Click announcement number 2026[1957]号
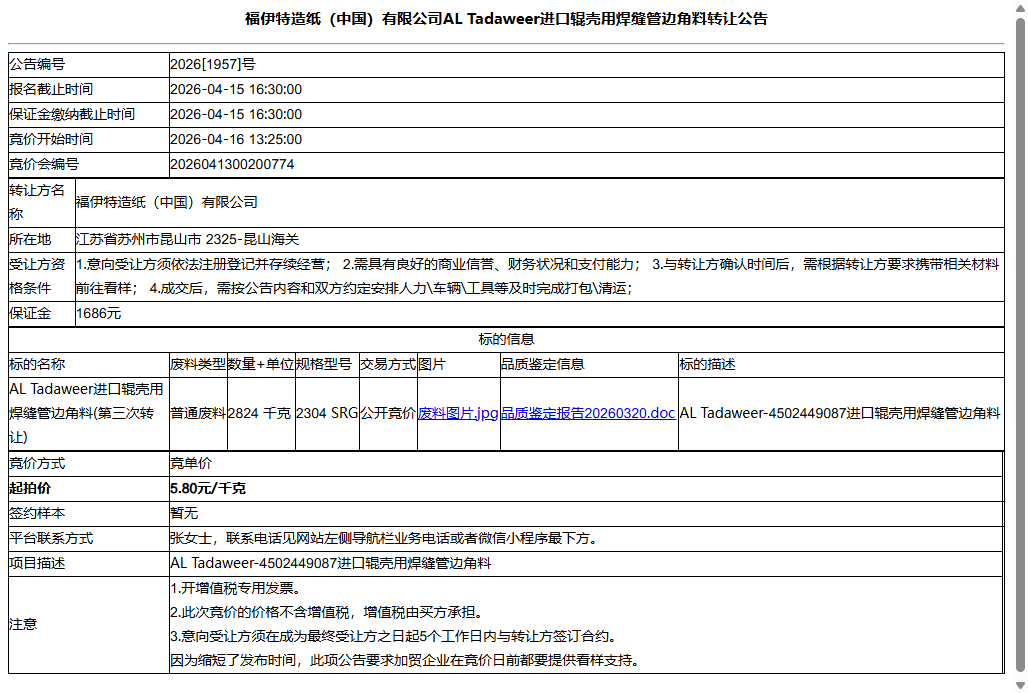Image resolution: width=1028 pixels, height=693 pixels. point(212,64)
